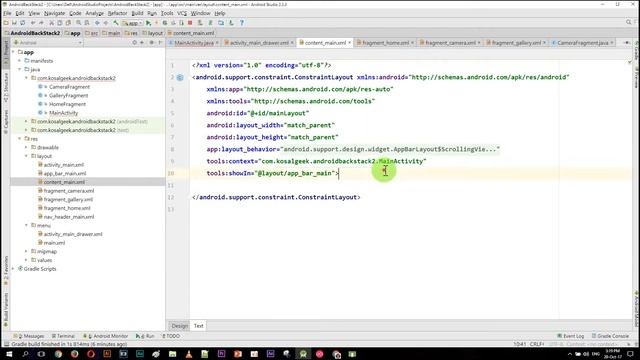Click the Search Everywhere magnifier icon
This screenshot has height=360, width=640.
click(629, 22)
